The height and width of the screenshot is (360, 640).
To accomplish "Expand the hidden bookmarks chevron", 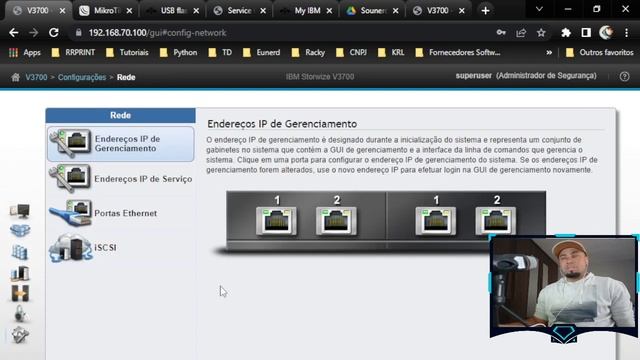I will click(x=549, y=53).
